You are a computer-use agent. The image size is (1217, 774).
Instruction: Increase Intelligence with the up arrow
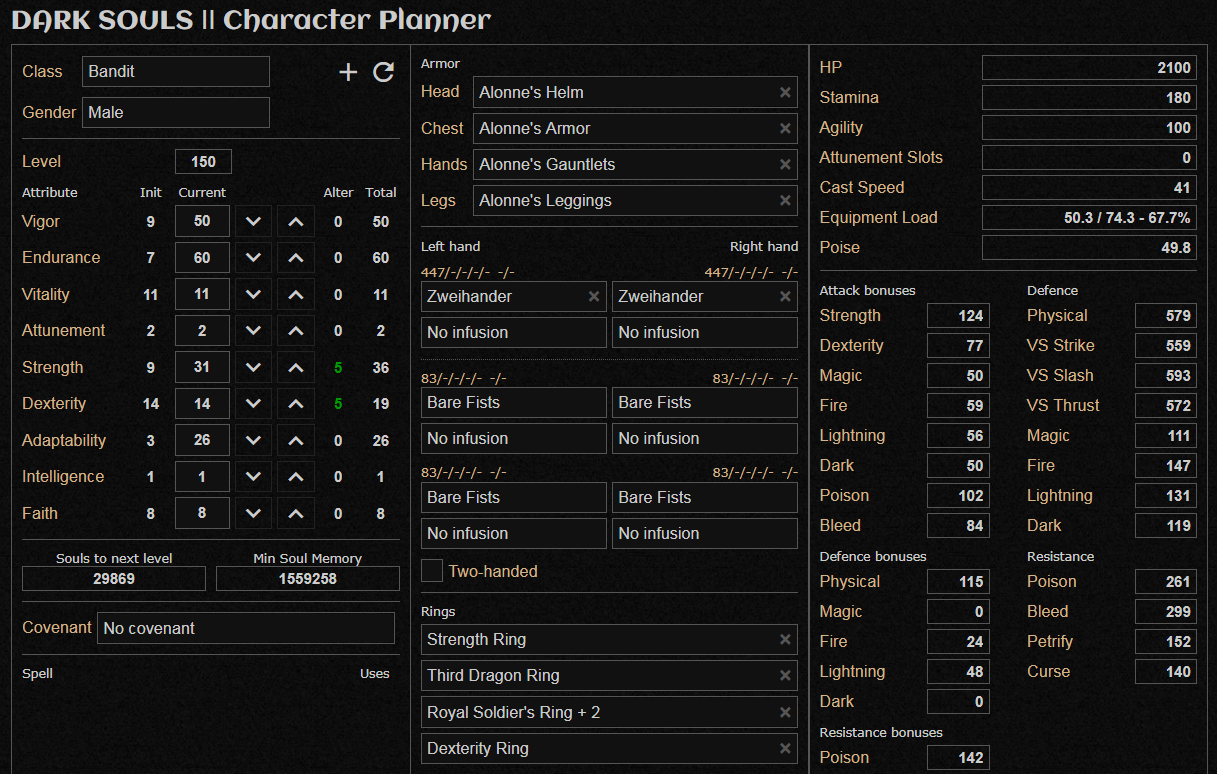(296, 477)
